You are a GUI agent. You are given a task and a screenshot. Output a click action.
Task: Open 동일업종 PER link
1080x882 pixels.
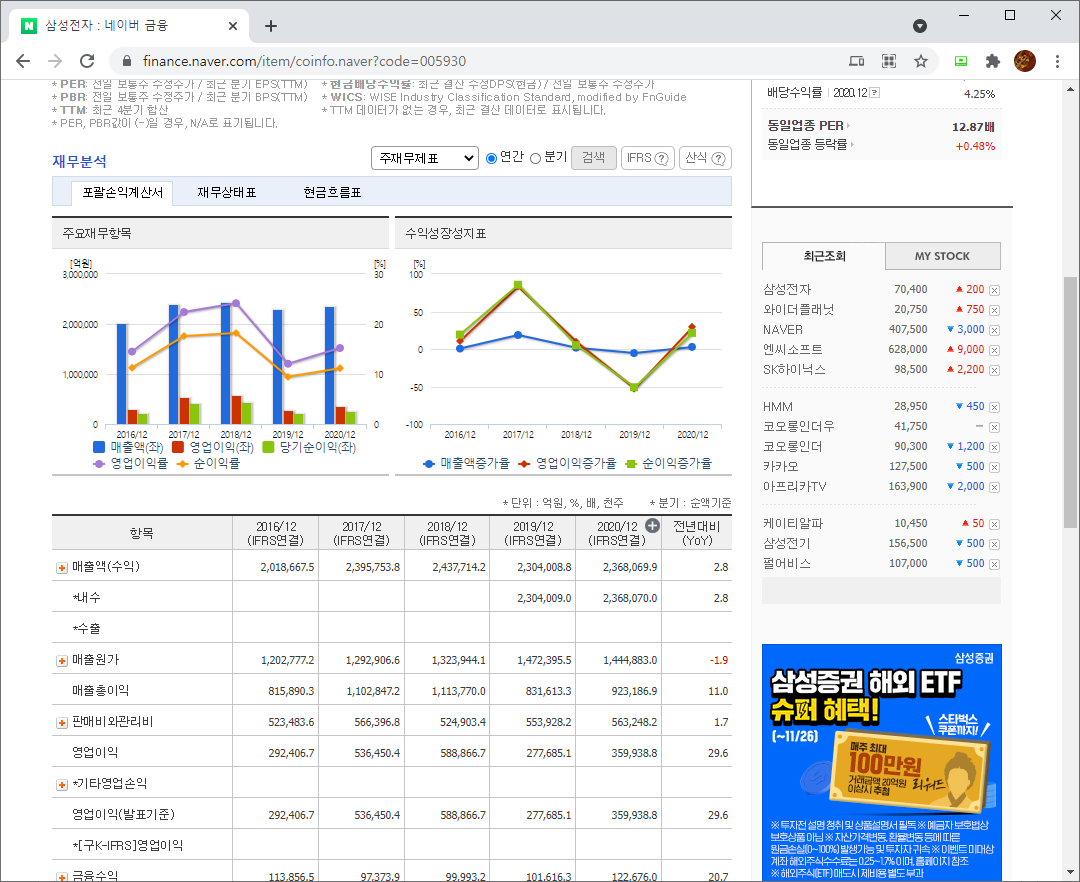coord(808,126)
